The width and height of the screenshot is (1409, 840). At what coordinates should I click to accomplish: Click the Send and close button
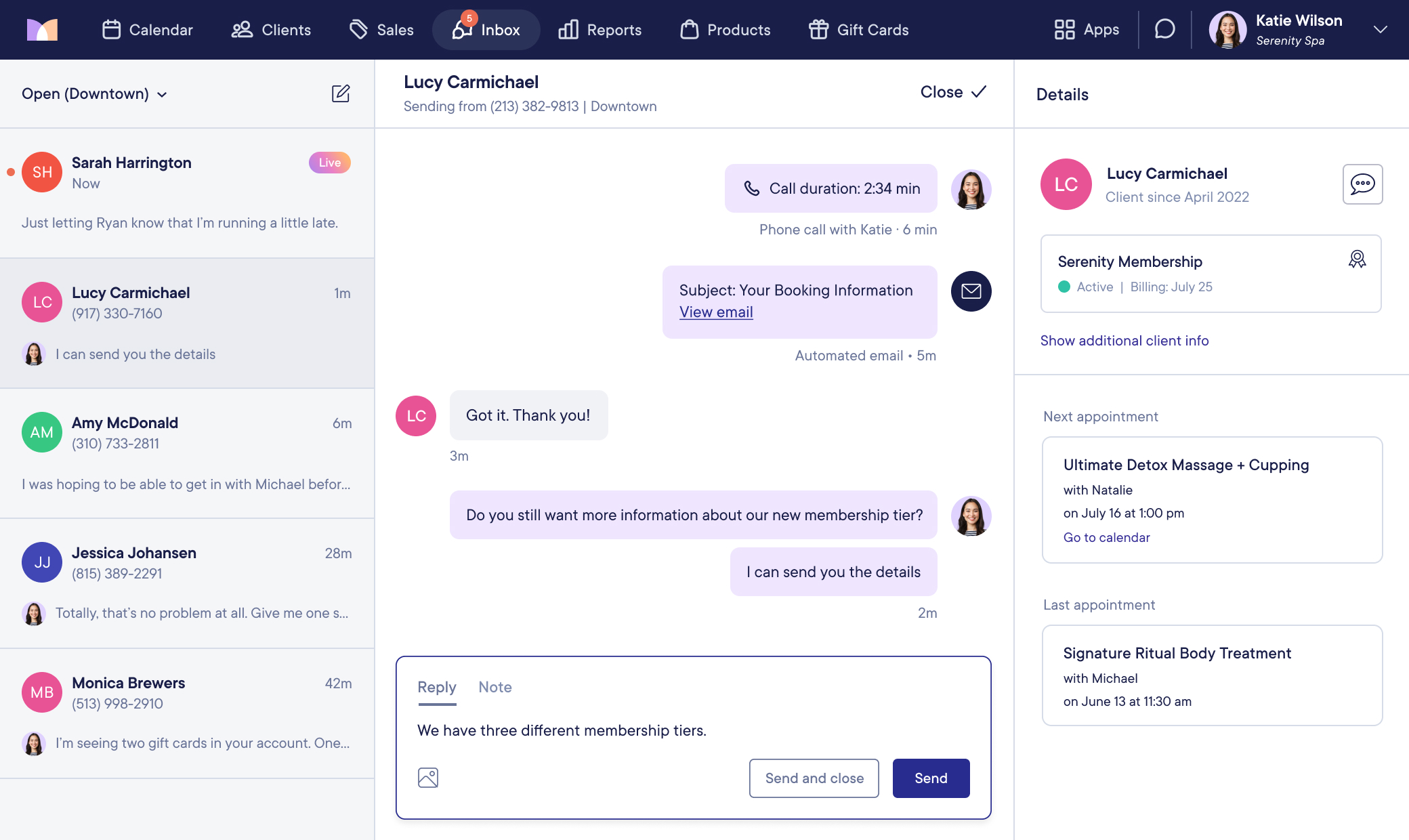click(814, 778)
